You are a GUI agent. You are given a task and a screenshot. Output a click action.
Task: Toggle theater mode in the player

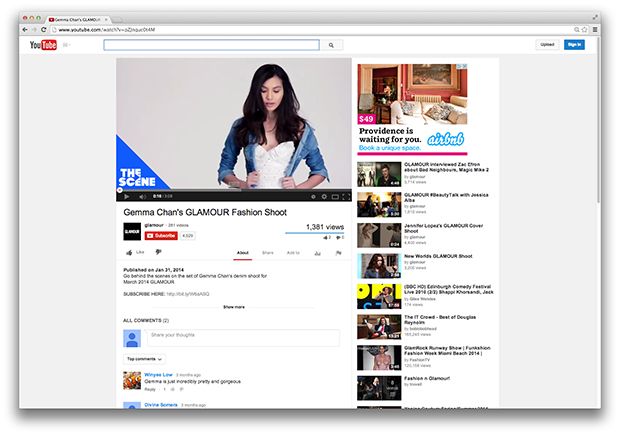pos(335,197)
